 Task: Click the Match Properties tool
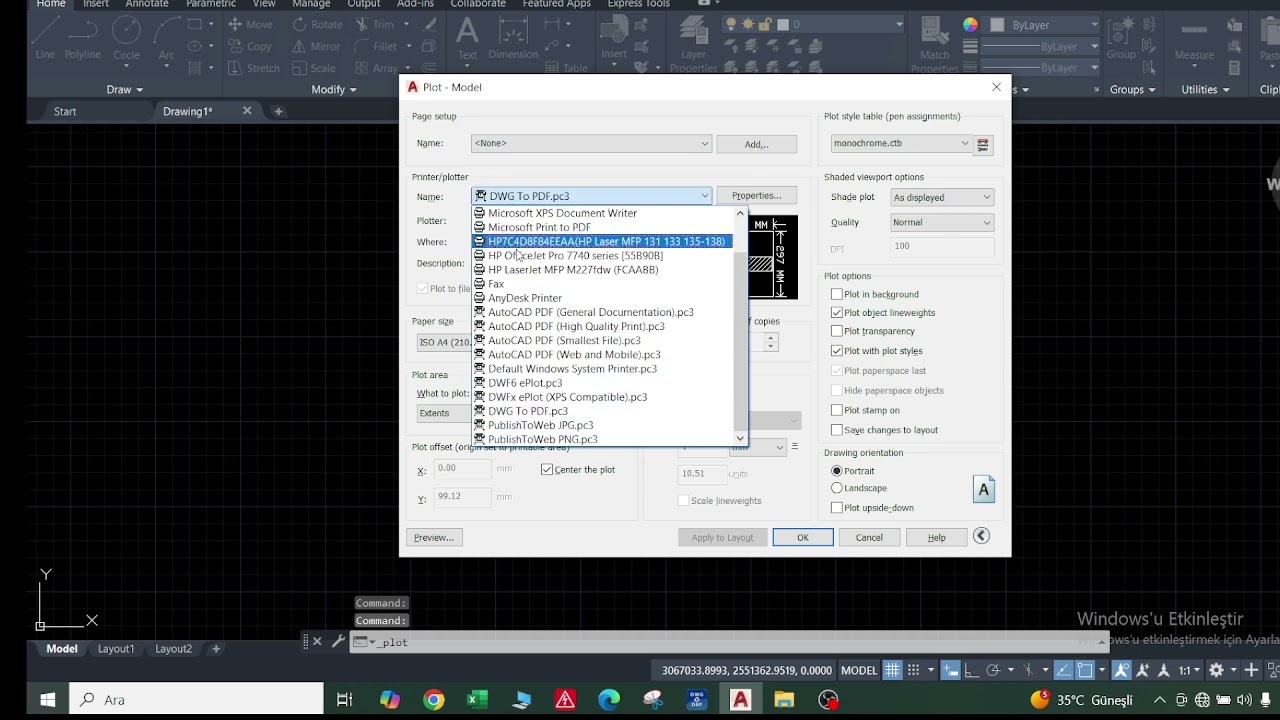point(935,44)
